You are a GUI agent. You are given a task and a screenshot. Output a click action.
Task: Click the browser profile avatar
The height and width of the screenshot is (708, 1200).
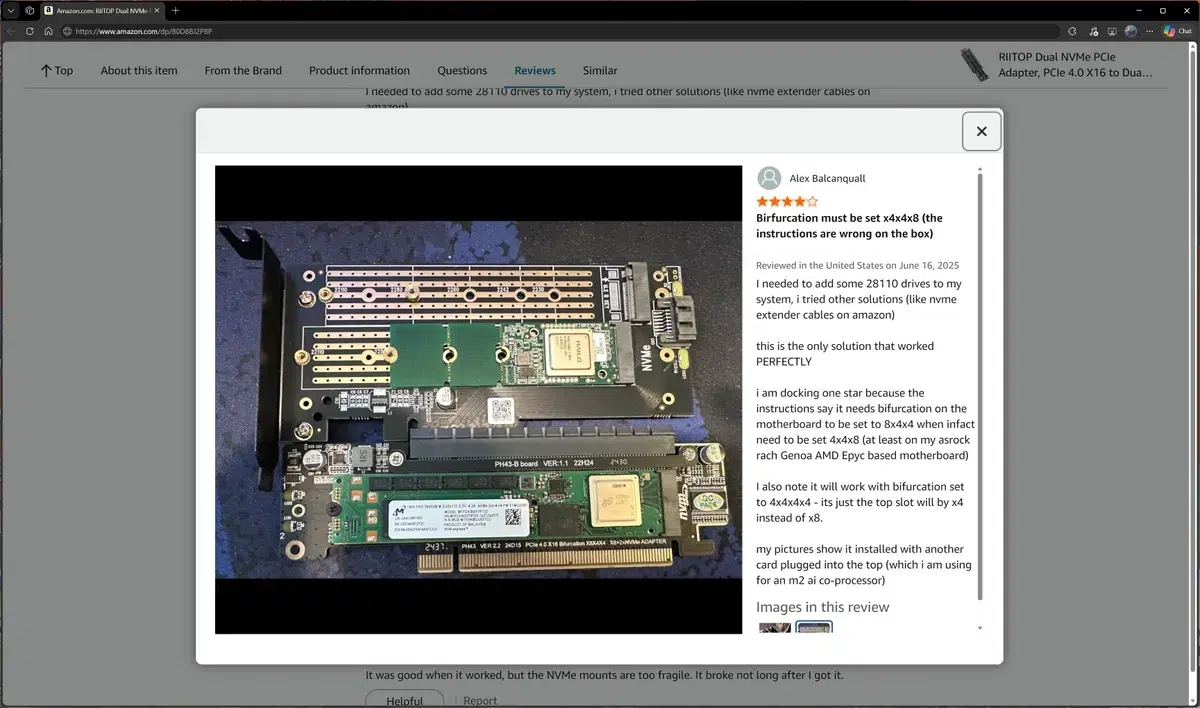point(1130,31)
